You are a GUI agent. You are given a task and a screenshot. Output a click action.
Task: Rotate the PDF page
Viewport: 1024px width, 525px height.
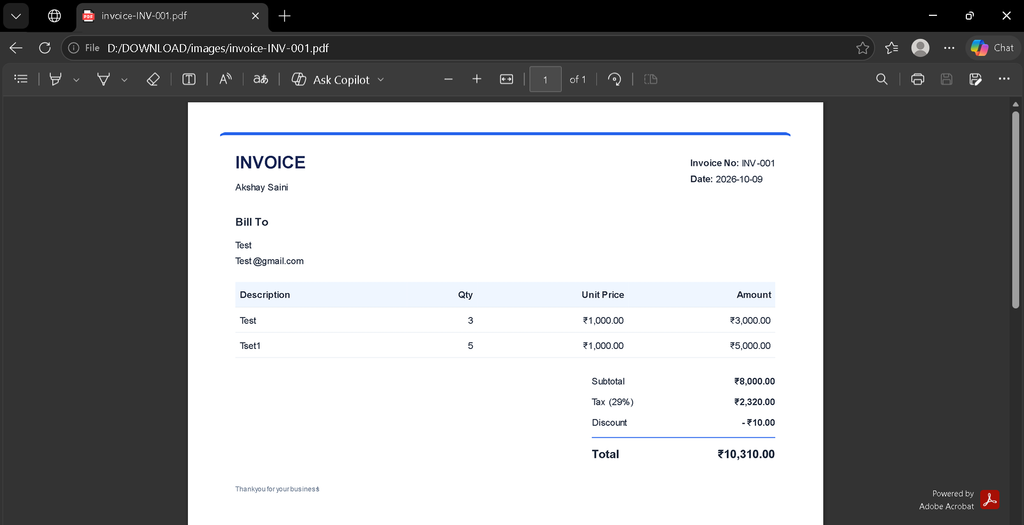point(615,79)
